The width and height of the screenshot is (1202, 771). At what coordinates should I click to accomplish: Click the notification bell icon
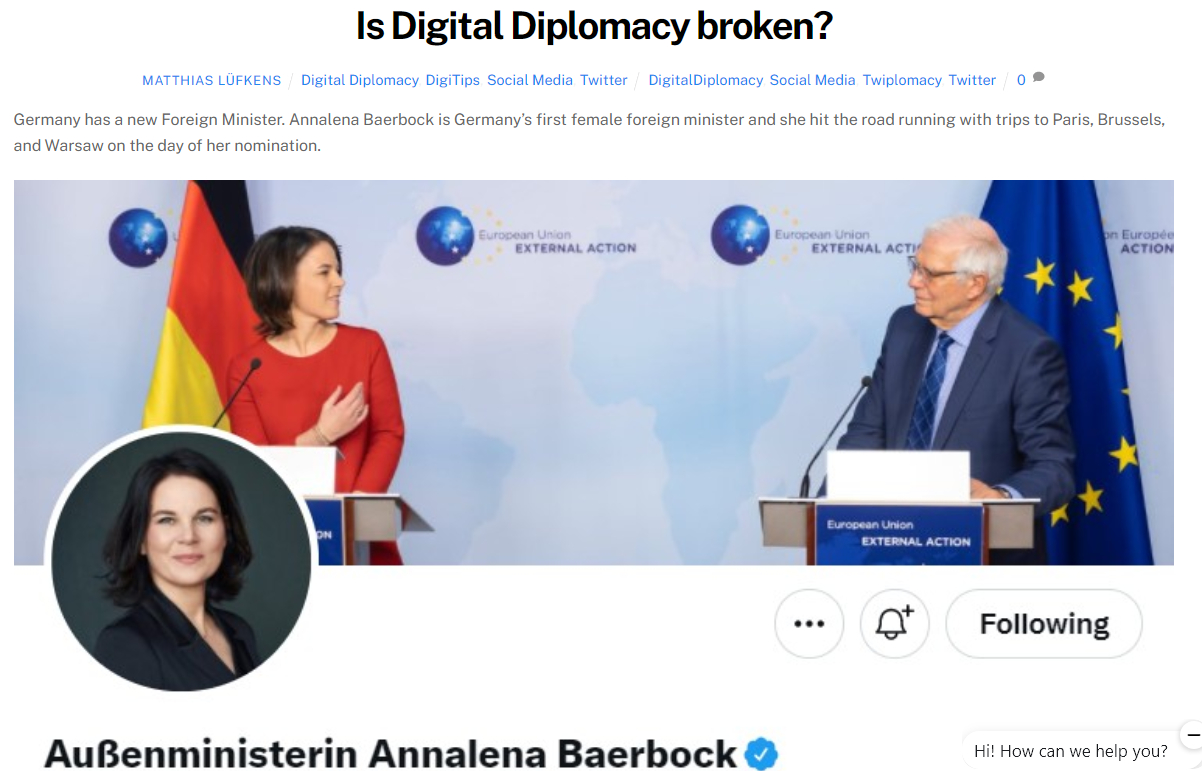895,624
